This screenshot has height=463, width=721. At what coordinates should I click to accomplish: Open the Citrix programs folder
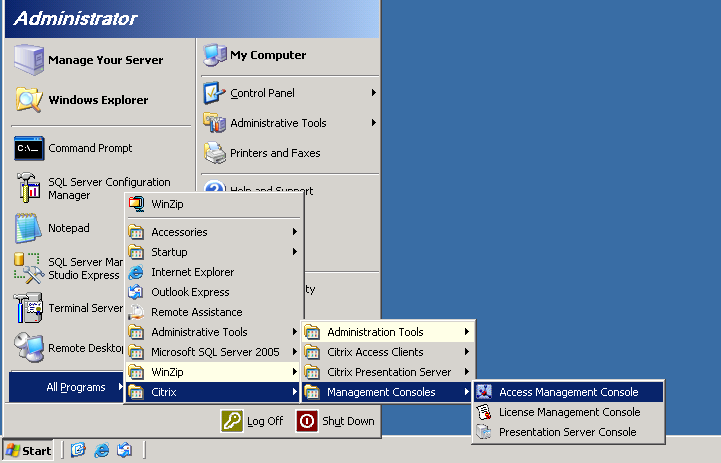coord(213,392)
